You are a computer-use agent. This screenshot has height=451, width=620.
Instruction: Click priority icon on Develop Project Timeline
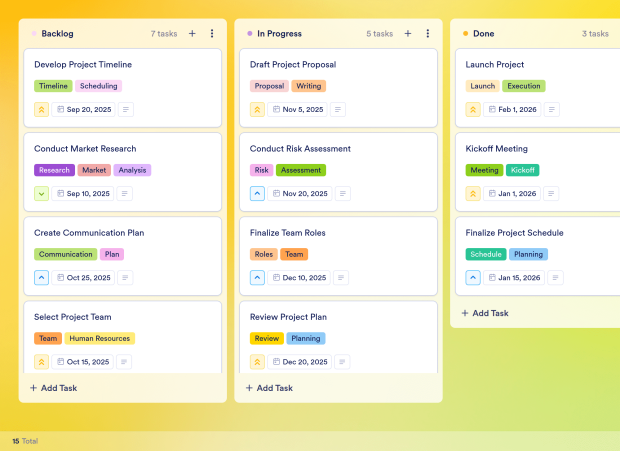coord(42,109)
